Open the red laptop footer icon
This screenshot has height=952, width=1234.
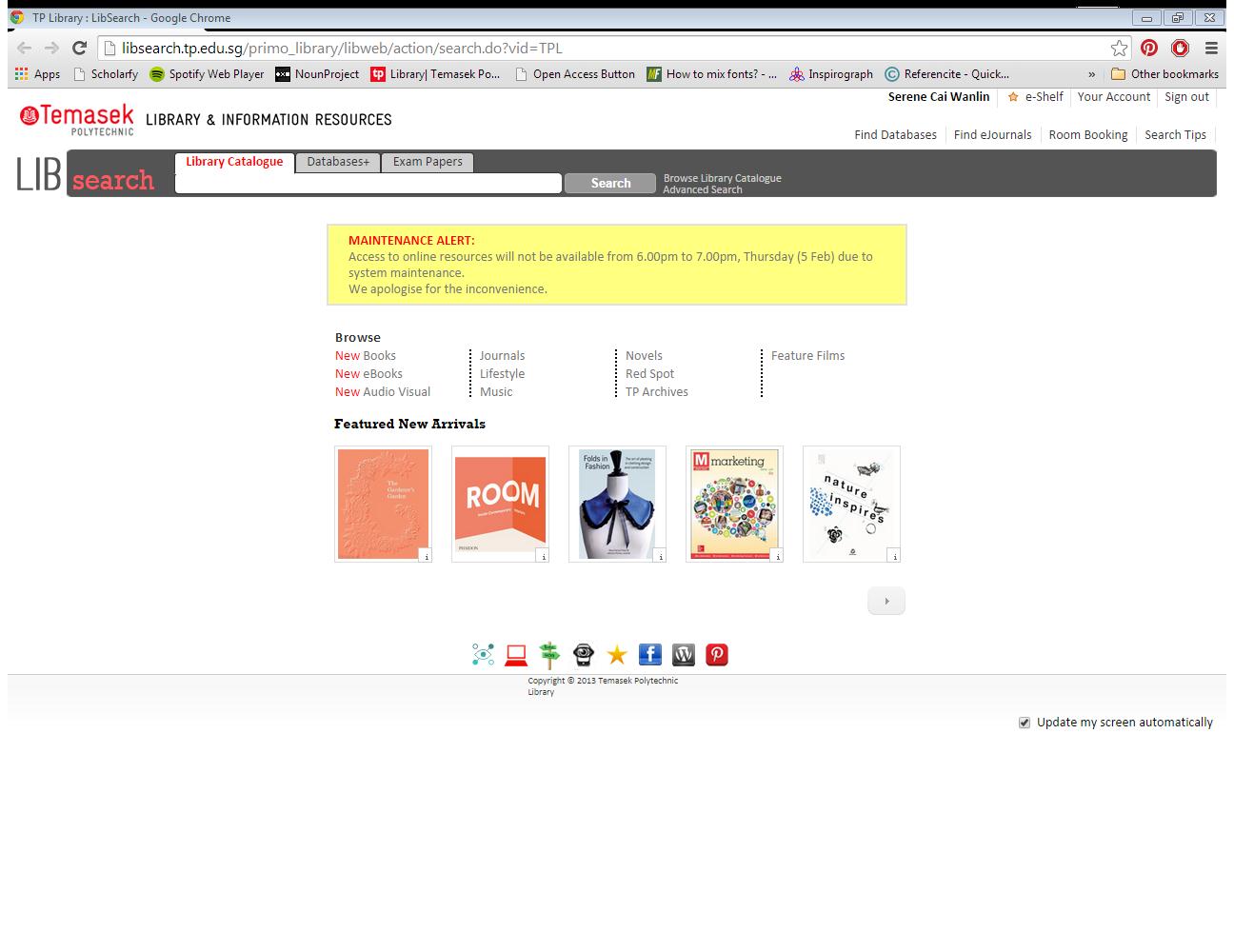pyautogui.click(x=516, y=654)
